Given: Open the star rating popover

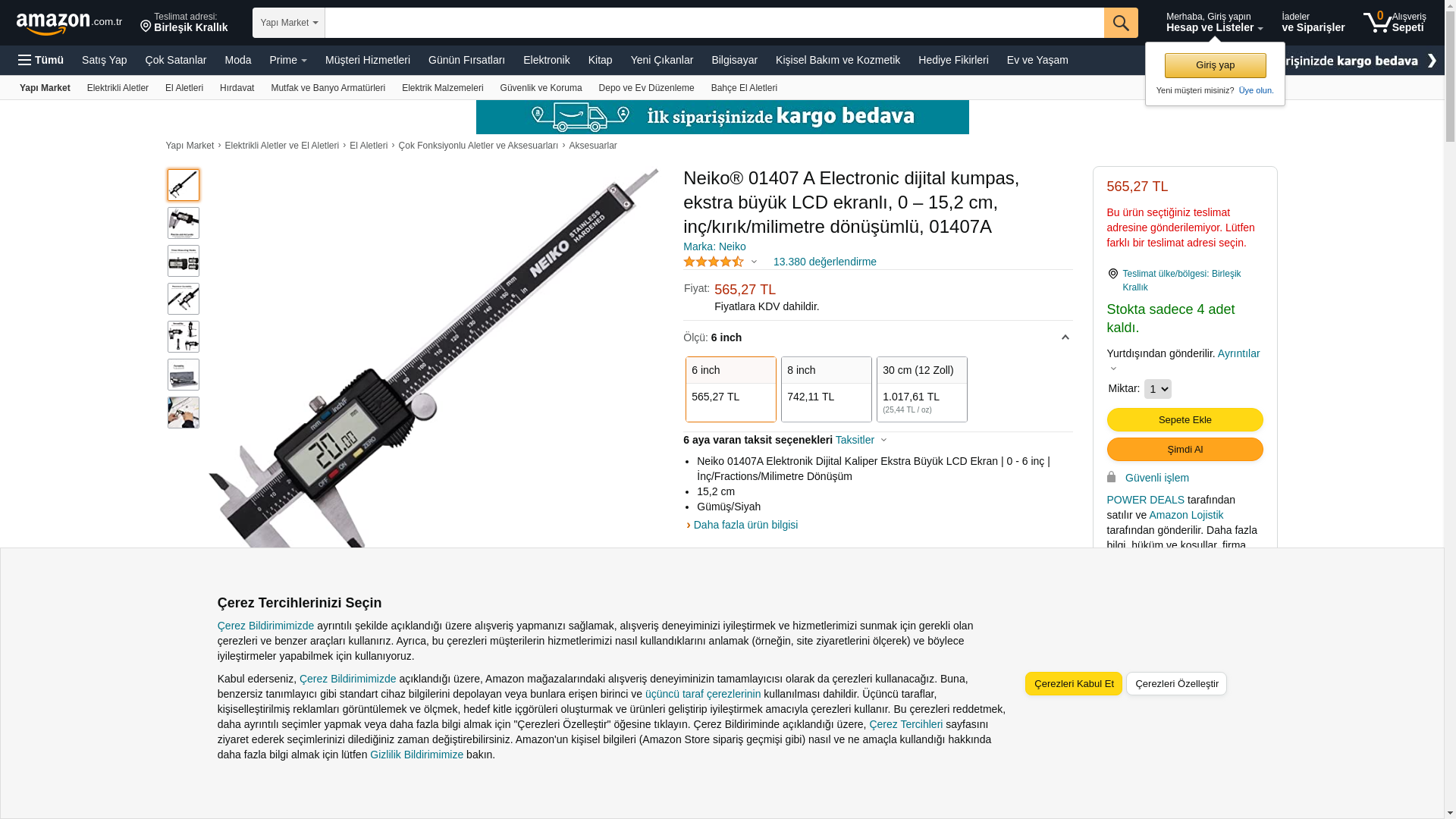Looking at the screenshot, I should pos(720,262).
